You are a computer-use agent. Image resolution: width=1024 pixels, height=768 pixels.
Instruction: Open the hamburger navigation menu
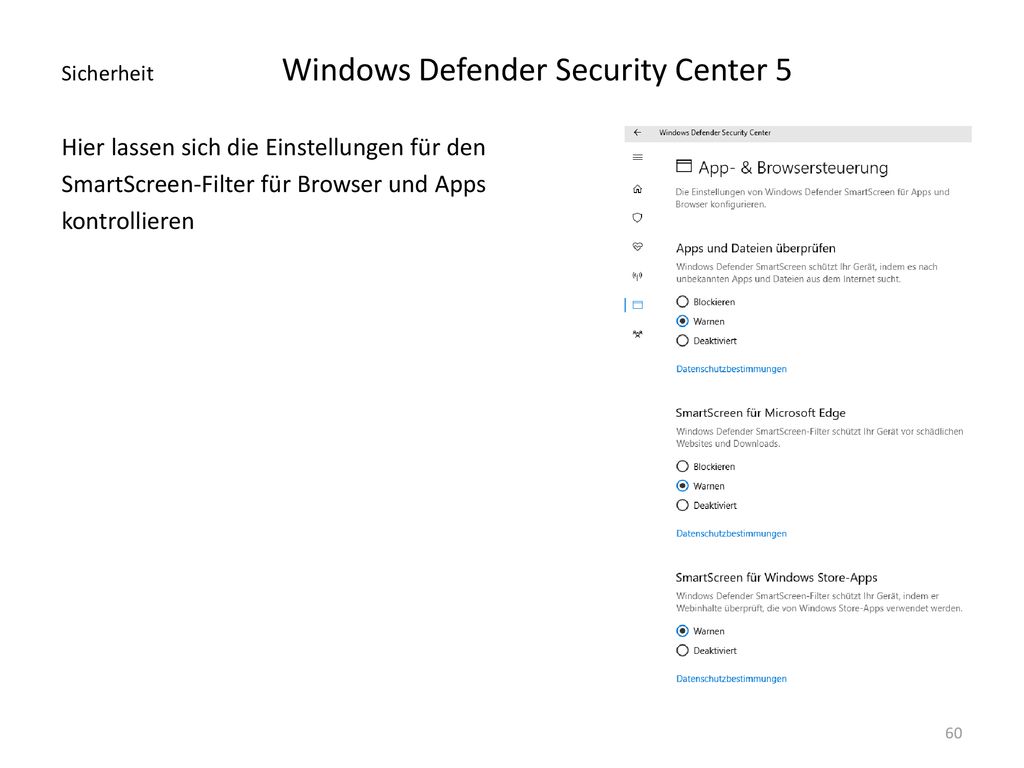[x=637, y=157]
